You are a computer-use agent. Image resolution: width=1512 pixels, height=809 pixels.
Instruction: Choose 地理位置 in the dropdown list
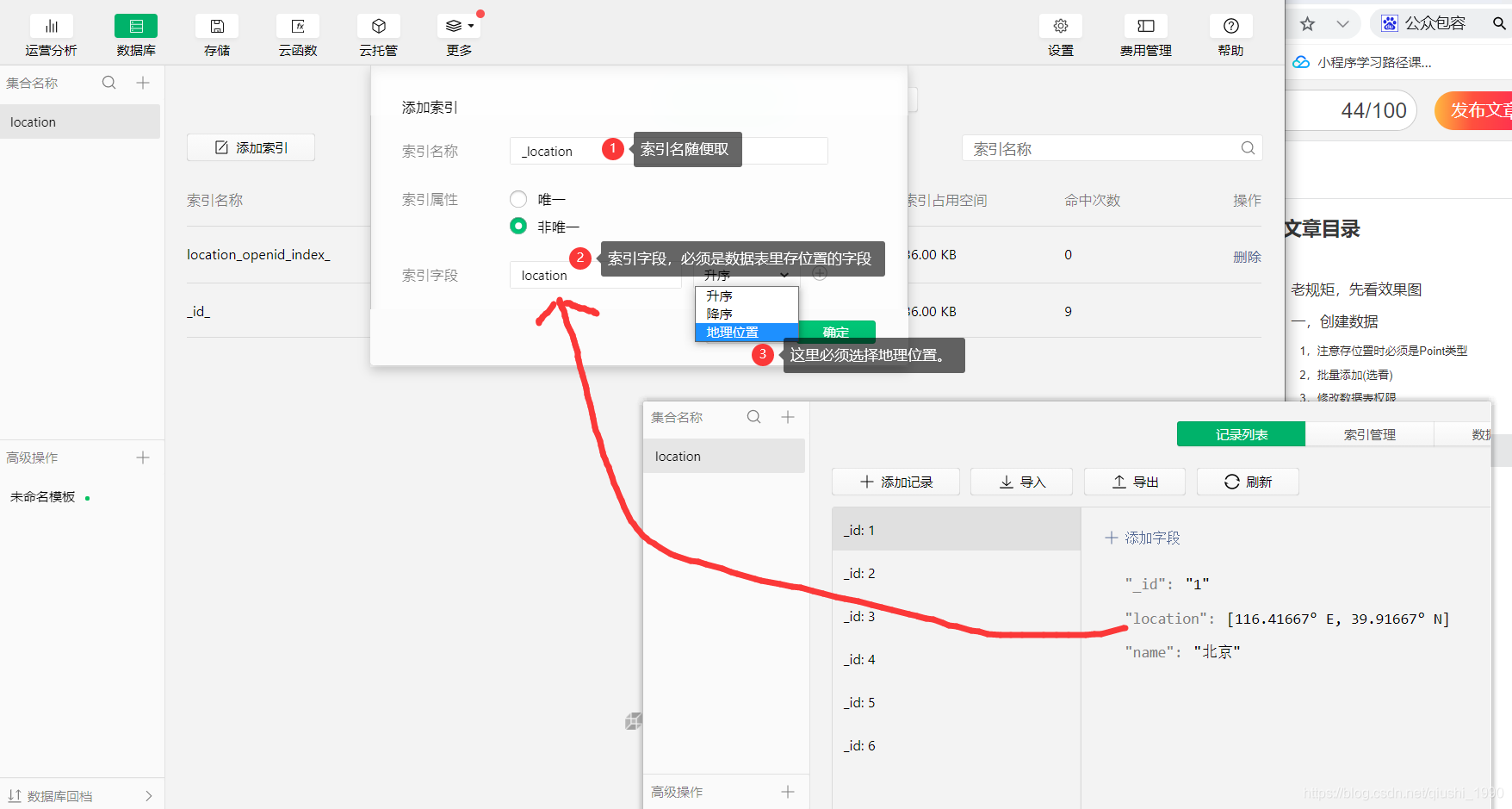tap(747, 332)
